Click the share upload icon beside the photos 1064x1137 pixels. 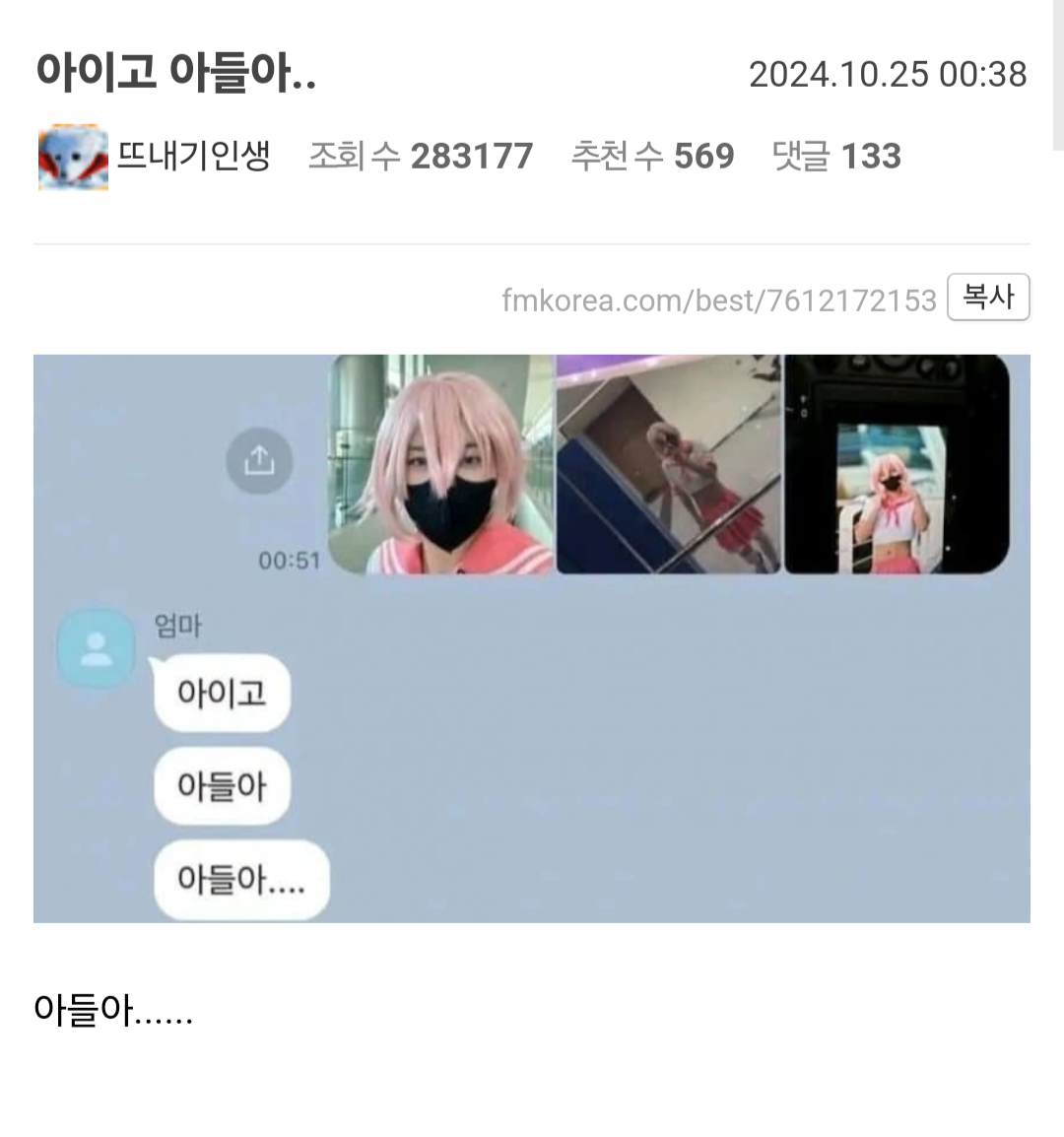tap(259, 460)
